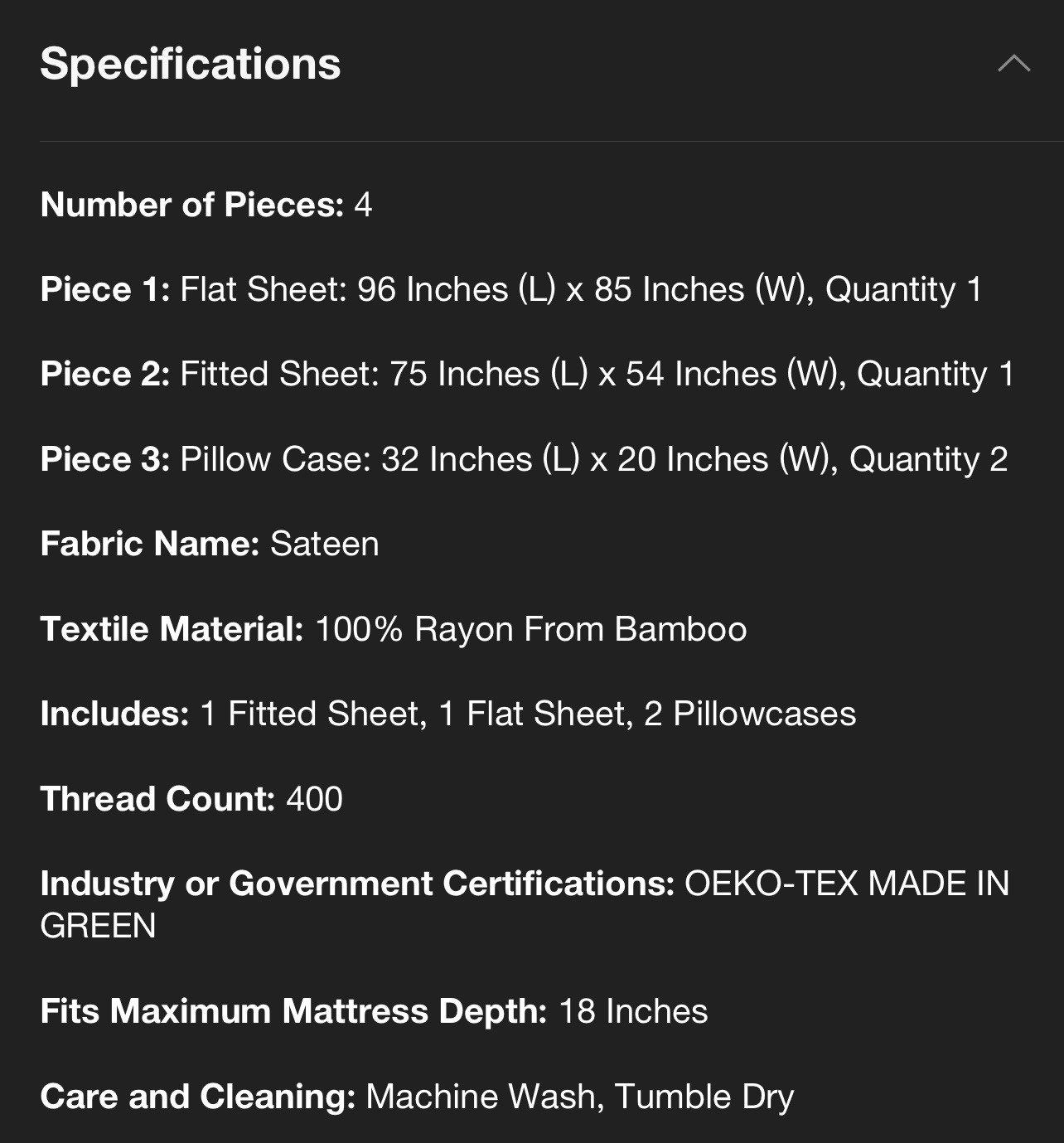Viewport: 1064px width, 1143px height.
Task: Tap the Sateen fabric value
Action: pyautogui.click(x=325, y=544)
